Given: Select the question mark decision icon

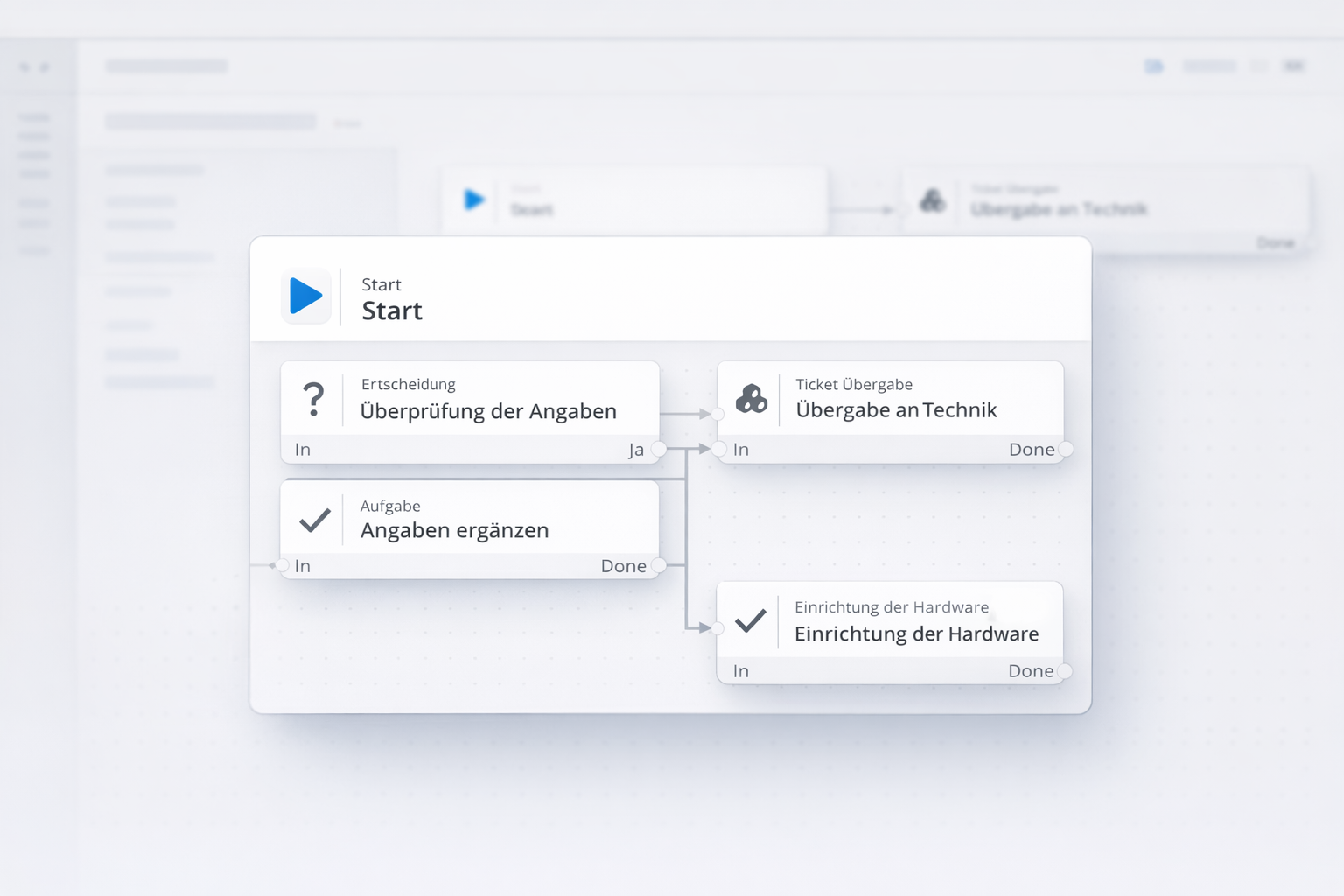Looking at the screenshot, I should (x=312, y=399).
